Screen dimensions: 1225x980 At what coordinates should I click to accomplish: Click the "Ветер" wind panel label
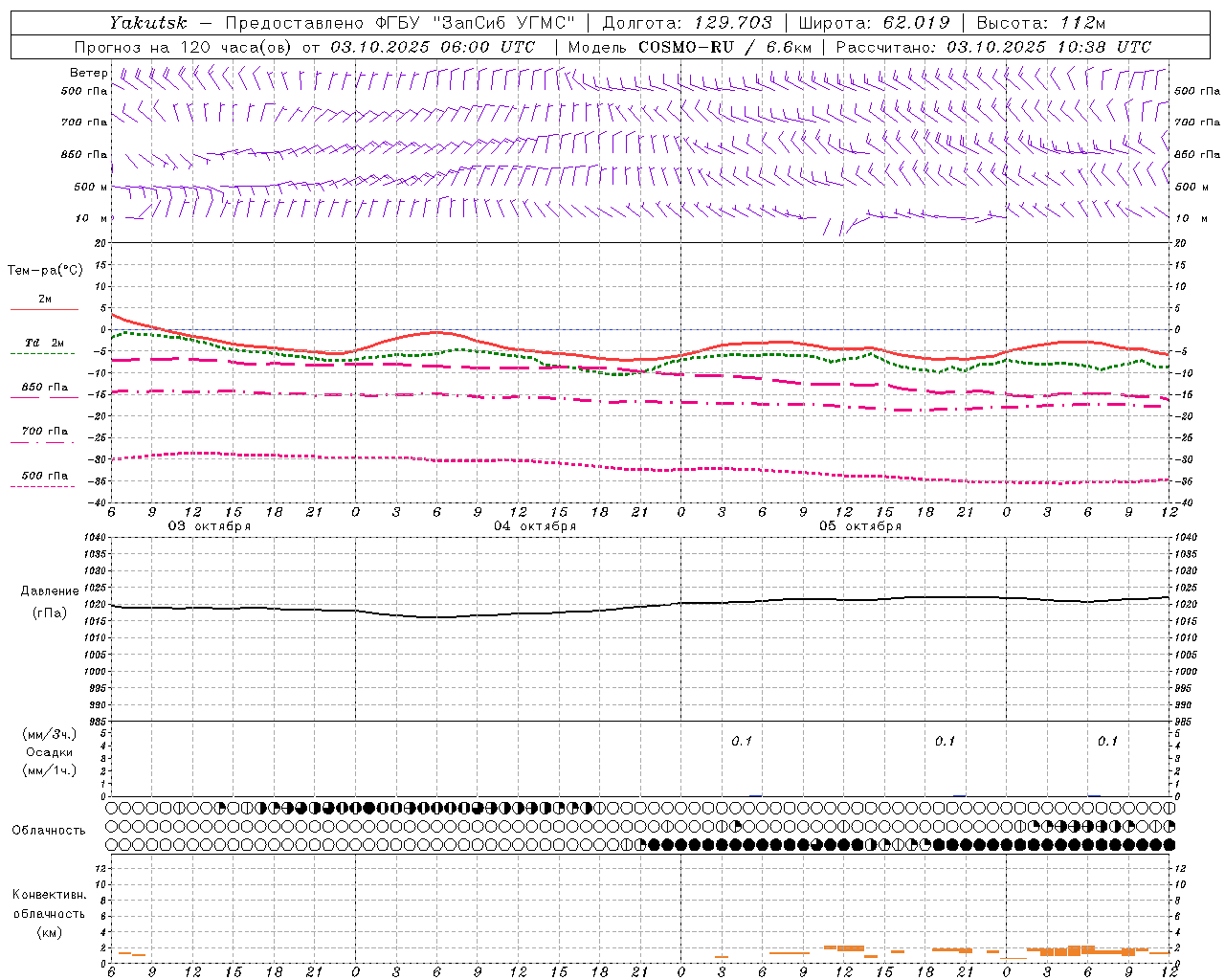[x=88, y=73]
